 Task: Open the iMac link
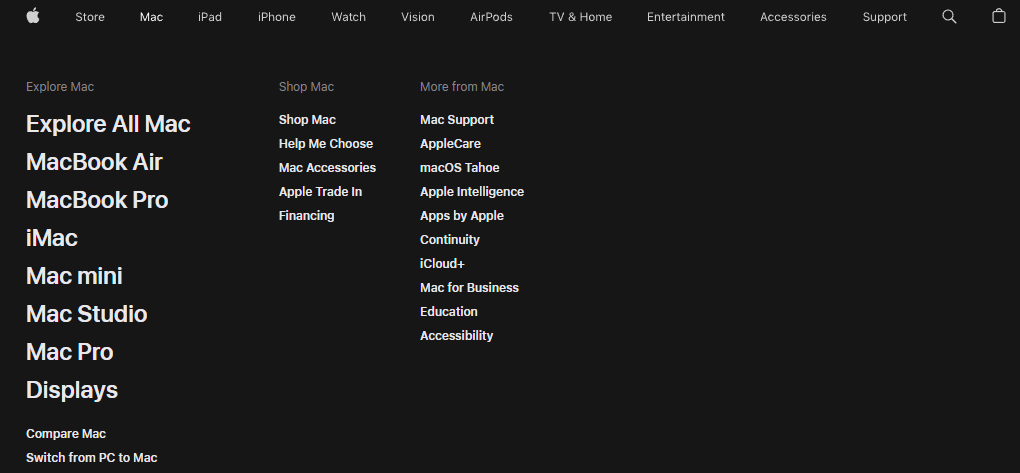coord(51,237)
